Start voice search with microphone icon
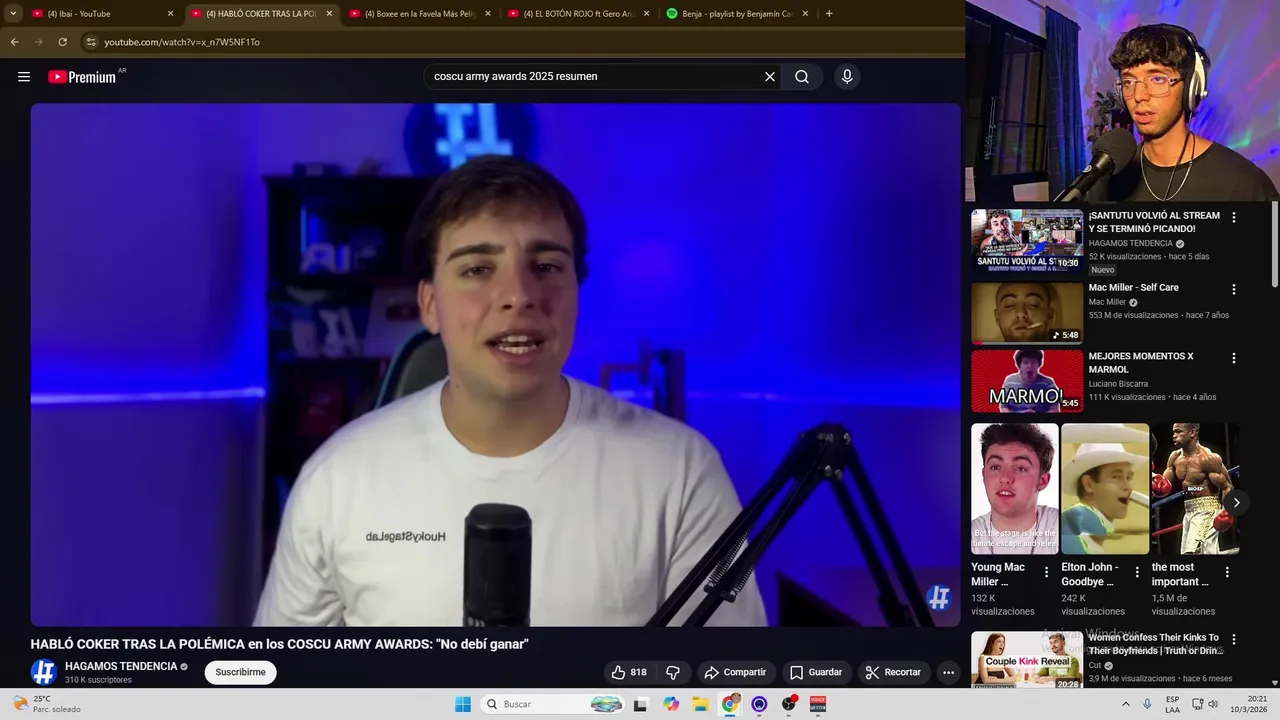 pos(847,77)
